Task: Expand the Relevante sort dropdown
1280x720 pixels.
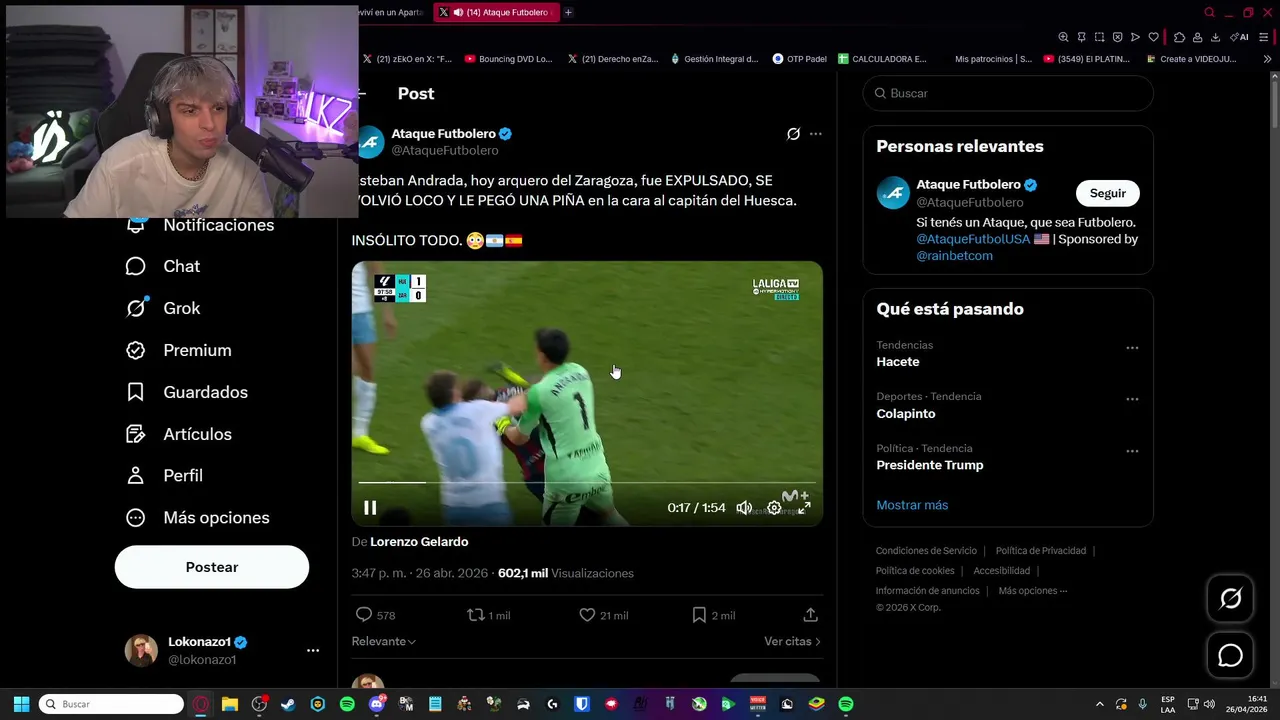Action: (383, 641)
